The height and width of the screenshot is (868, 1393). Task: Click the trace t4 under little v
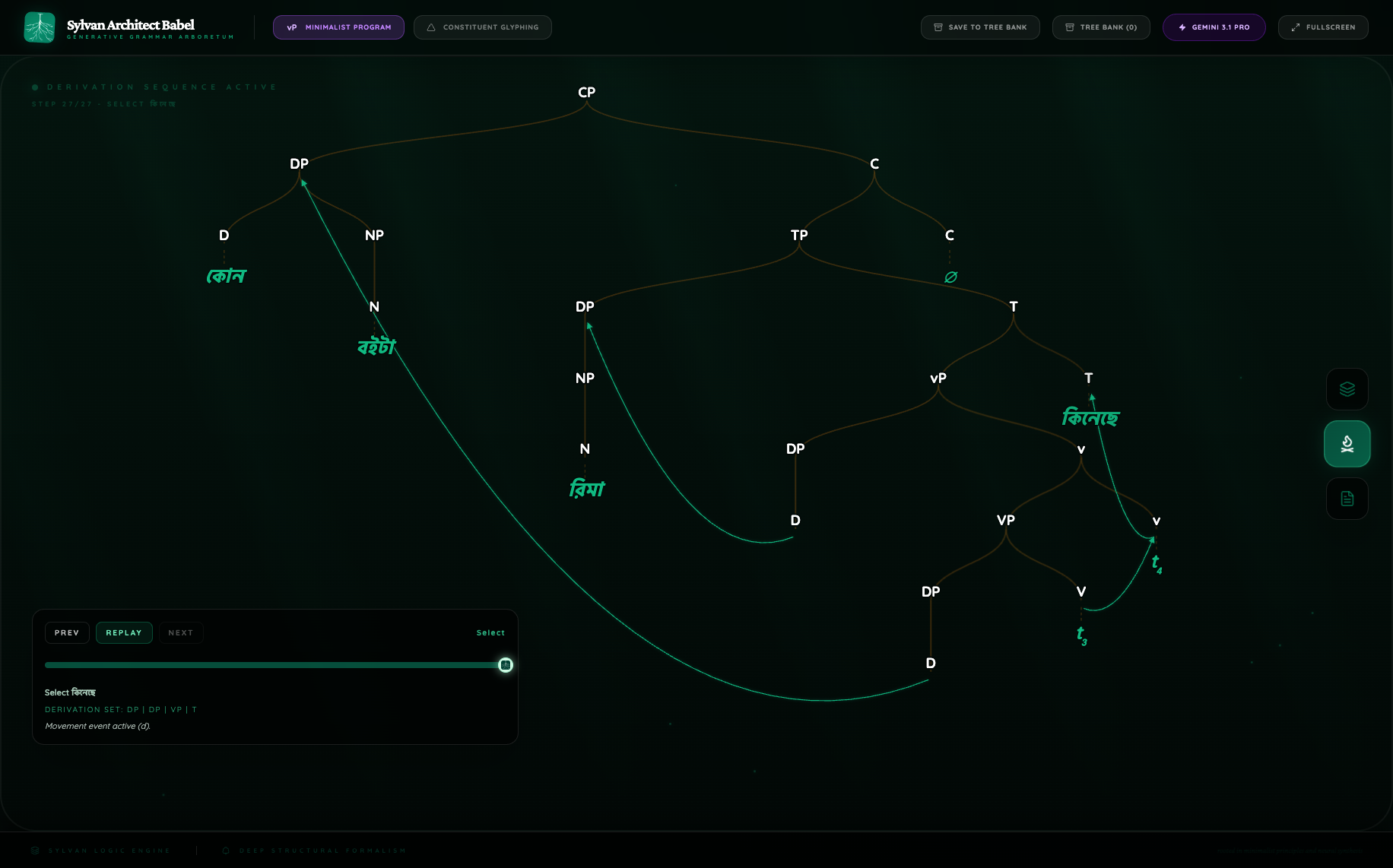pos(1156,563)
